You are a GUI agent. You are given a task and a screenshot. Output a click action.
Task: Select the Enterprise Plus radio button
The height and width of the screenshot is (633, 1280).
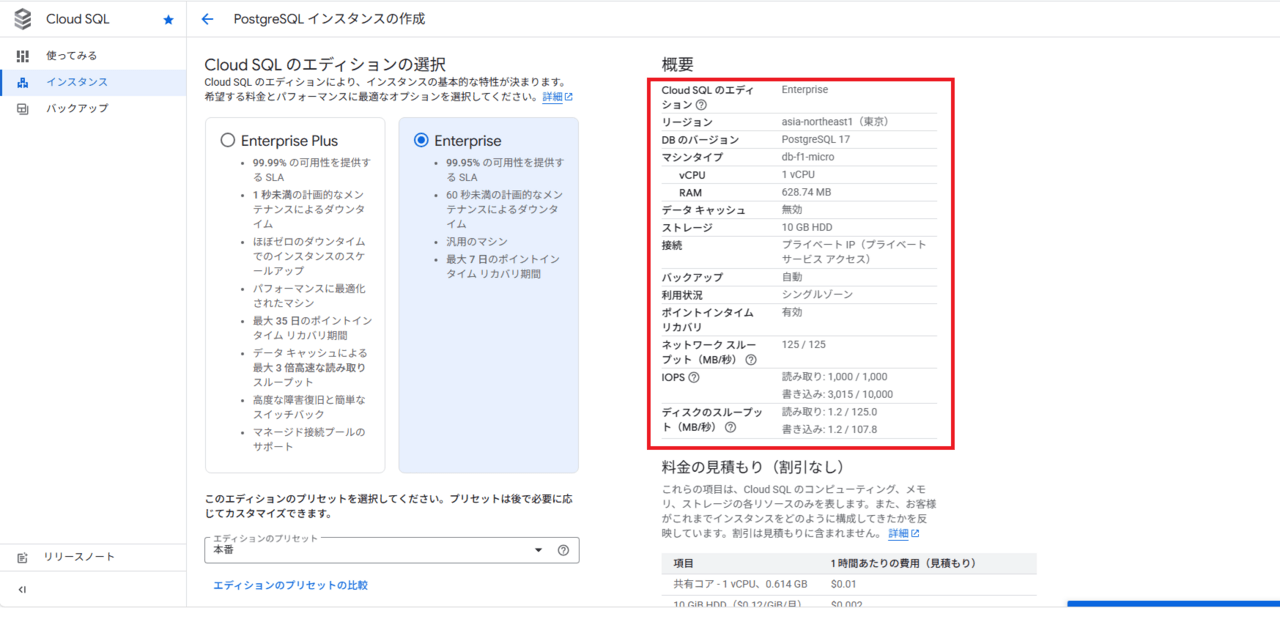(228, 141)
